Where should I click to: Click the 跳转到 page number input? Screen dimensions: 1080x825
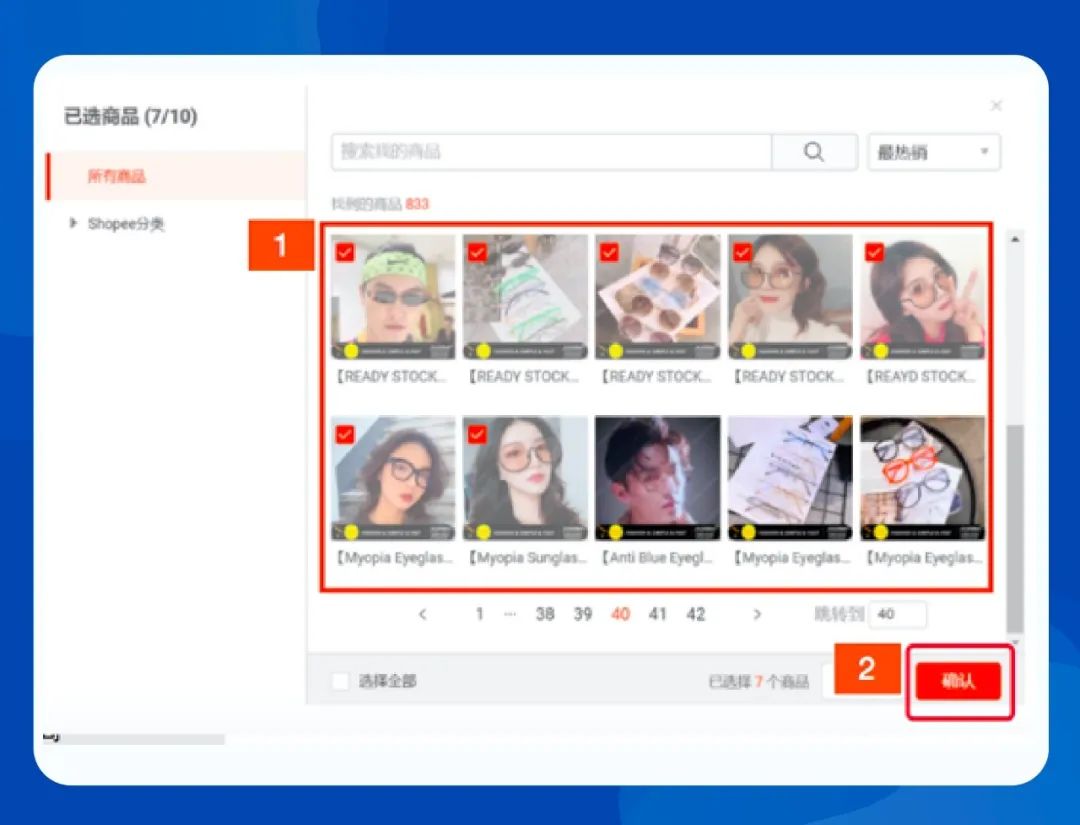898,615
